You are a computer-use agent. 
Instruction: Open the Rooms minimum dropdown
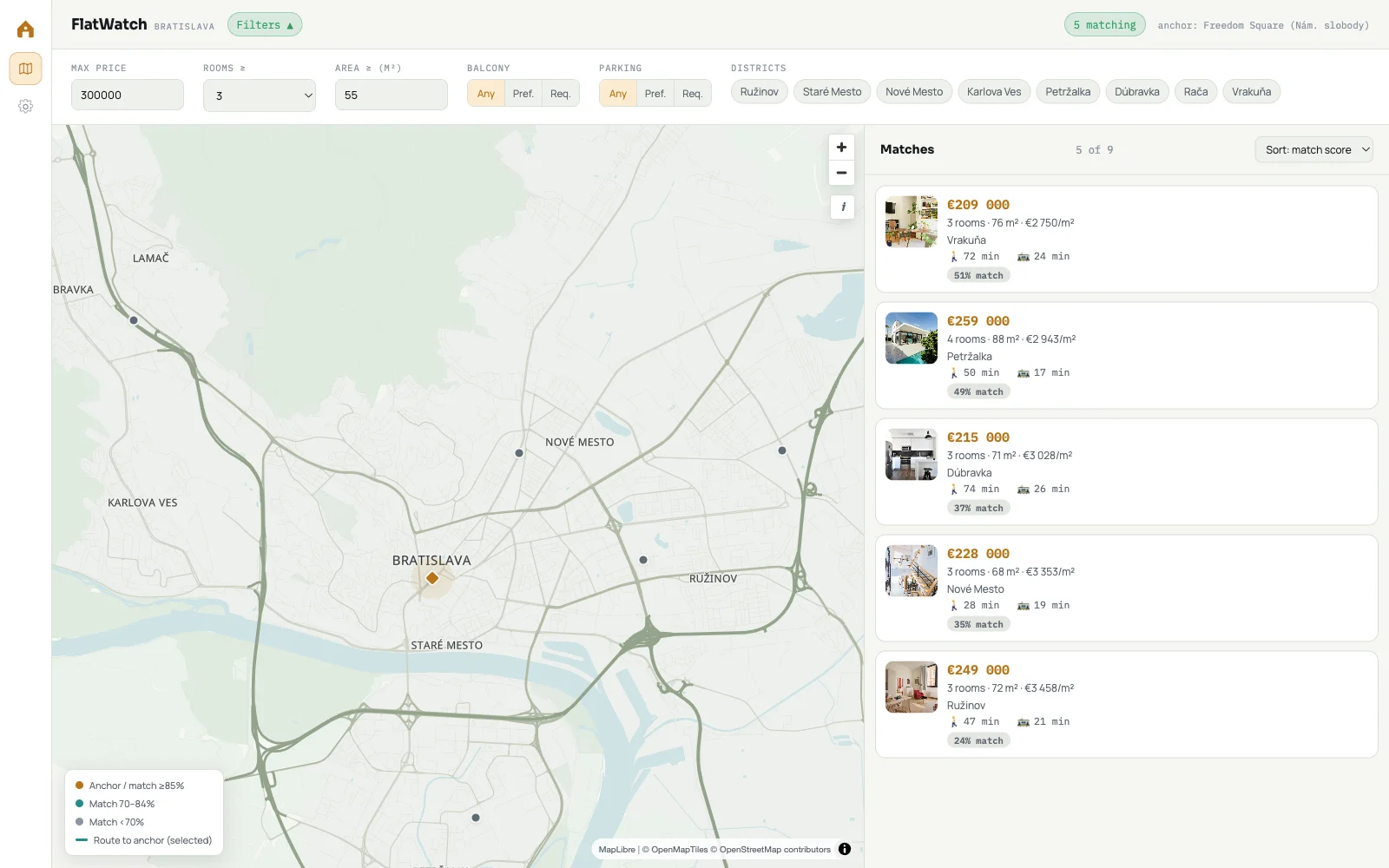(260, 95)
